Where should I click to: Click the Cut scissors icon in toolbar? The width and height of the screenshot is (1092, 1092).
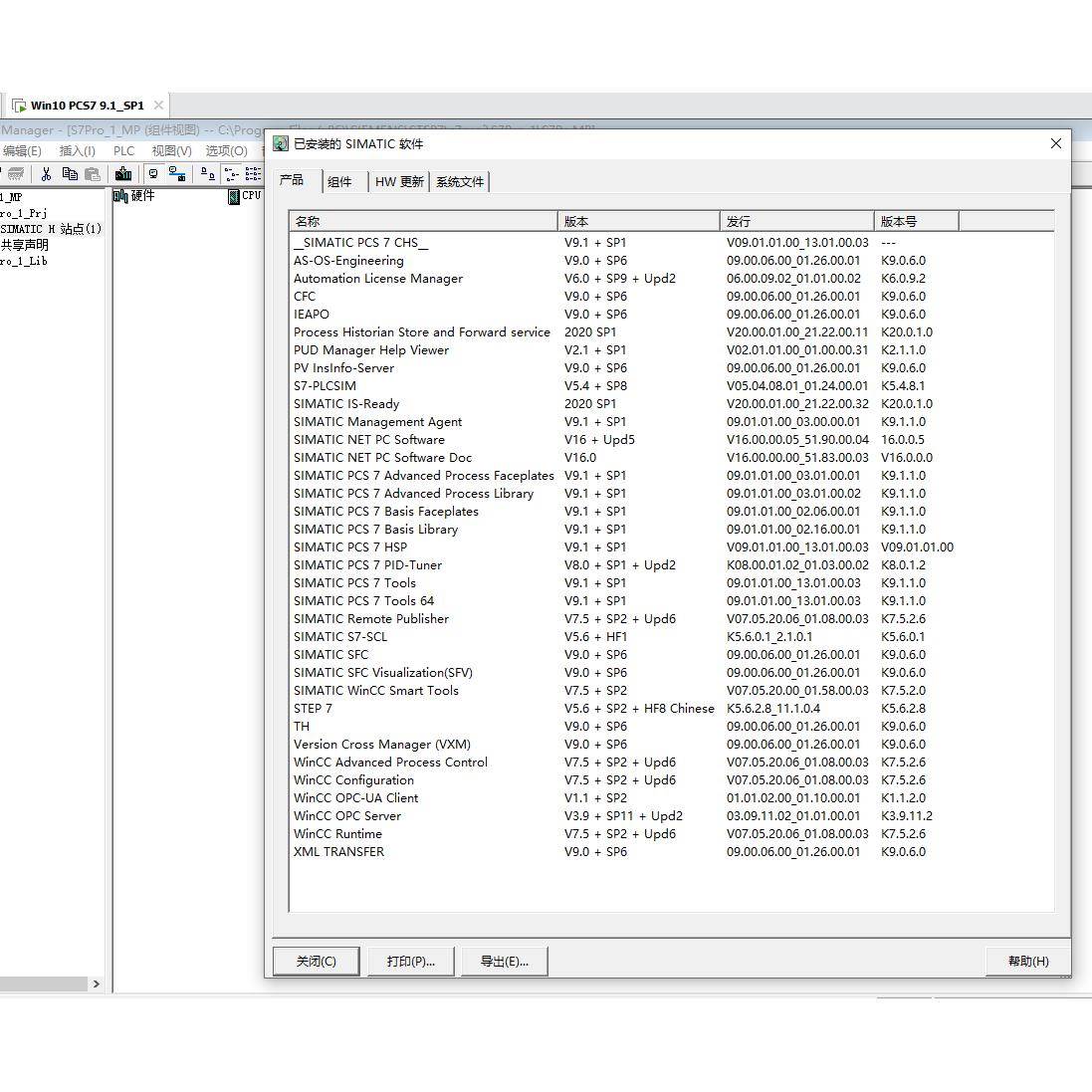46,174
